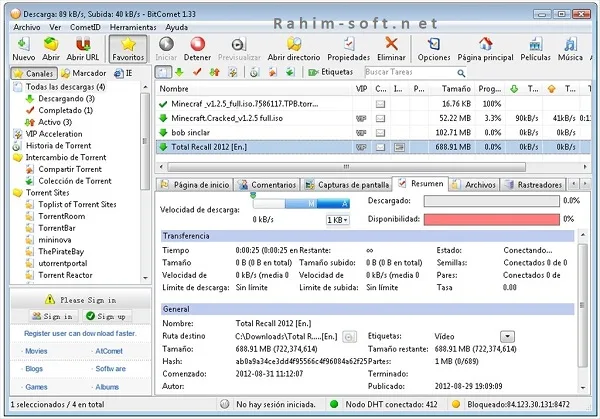
Task: Click the Ruta destino browse button
Action: pos(349,337)
